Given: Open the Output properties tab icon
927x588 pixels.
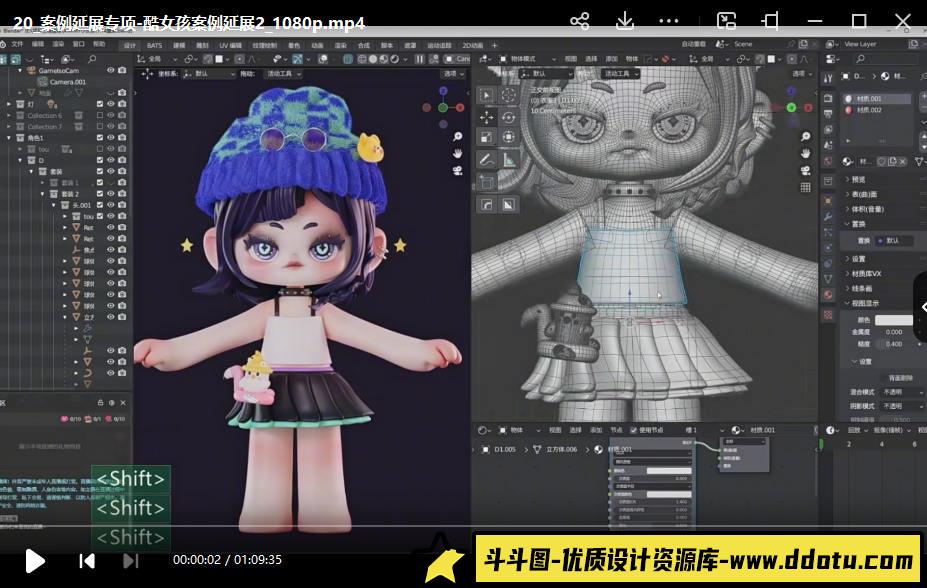Looking at the screenshot, I should [828, 114].
